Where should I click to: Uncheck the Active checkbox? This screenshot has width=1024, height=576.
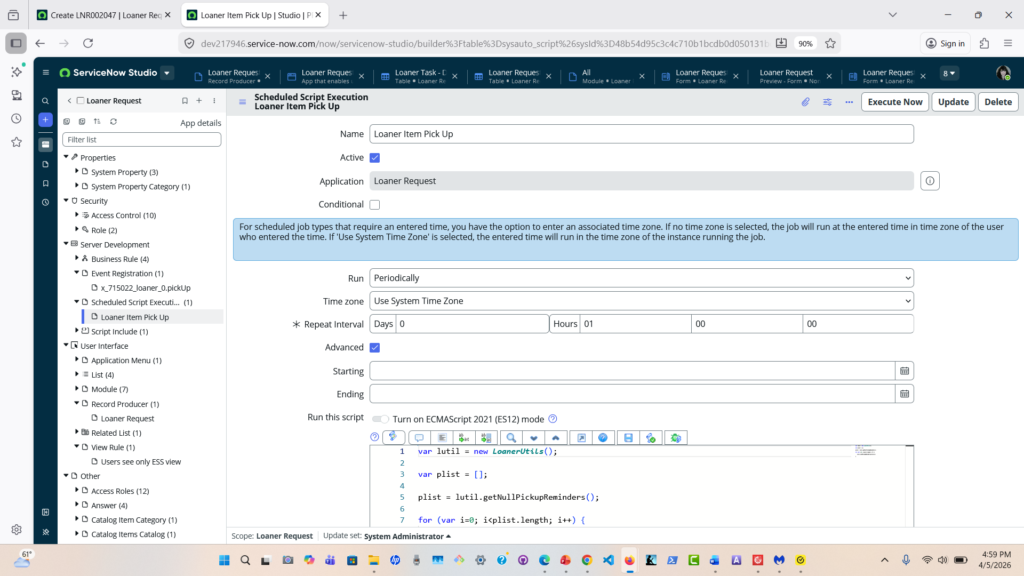(x=375, y=158)
